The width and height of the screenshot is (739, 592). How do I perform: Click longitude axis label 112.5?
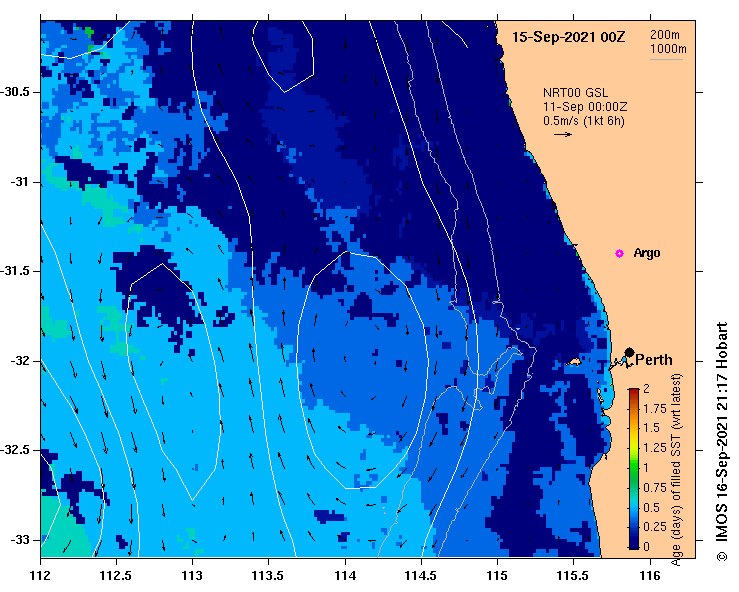[x=116, y=576]
